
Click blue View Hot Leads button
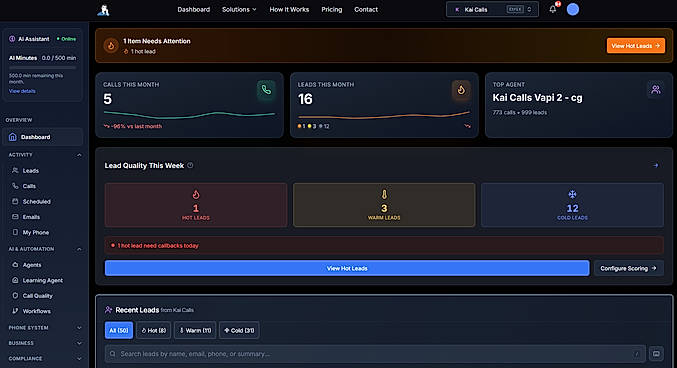point(347,268)
